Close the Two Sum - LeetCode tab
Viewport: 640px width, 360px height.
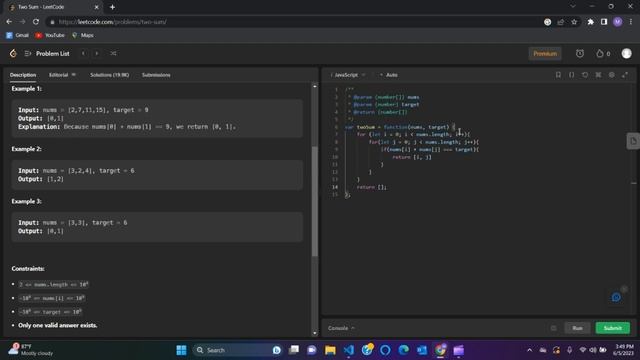click(x=97, y=7)
